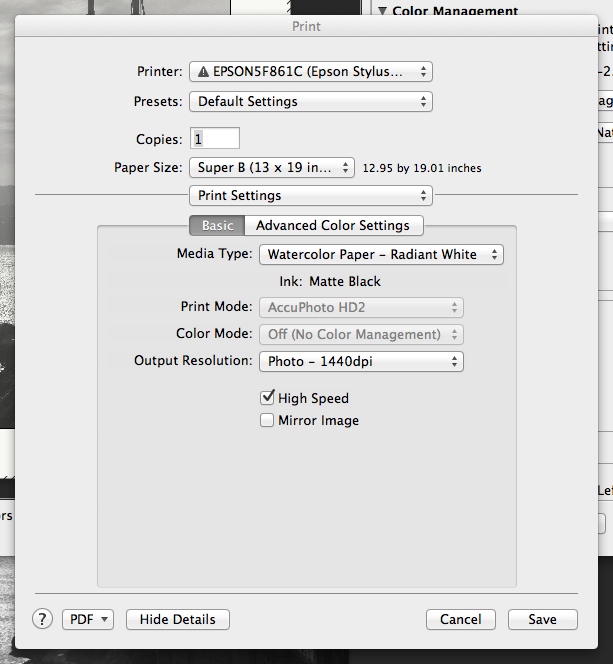
Task: Switch to the Advanced Color Settings tab
Action: (x=333, y=226)
